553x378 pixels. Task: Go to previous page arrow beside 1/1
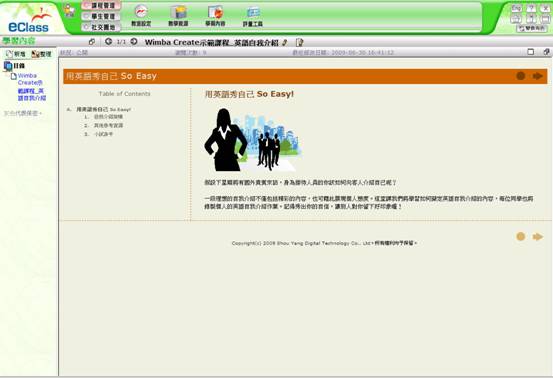[108, 42]
